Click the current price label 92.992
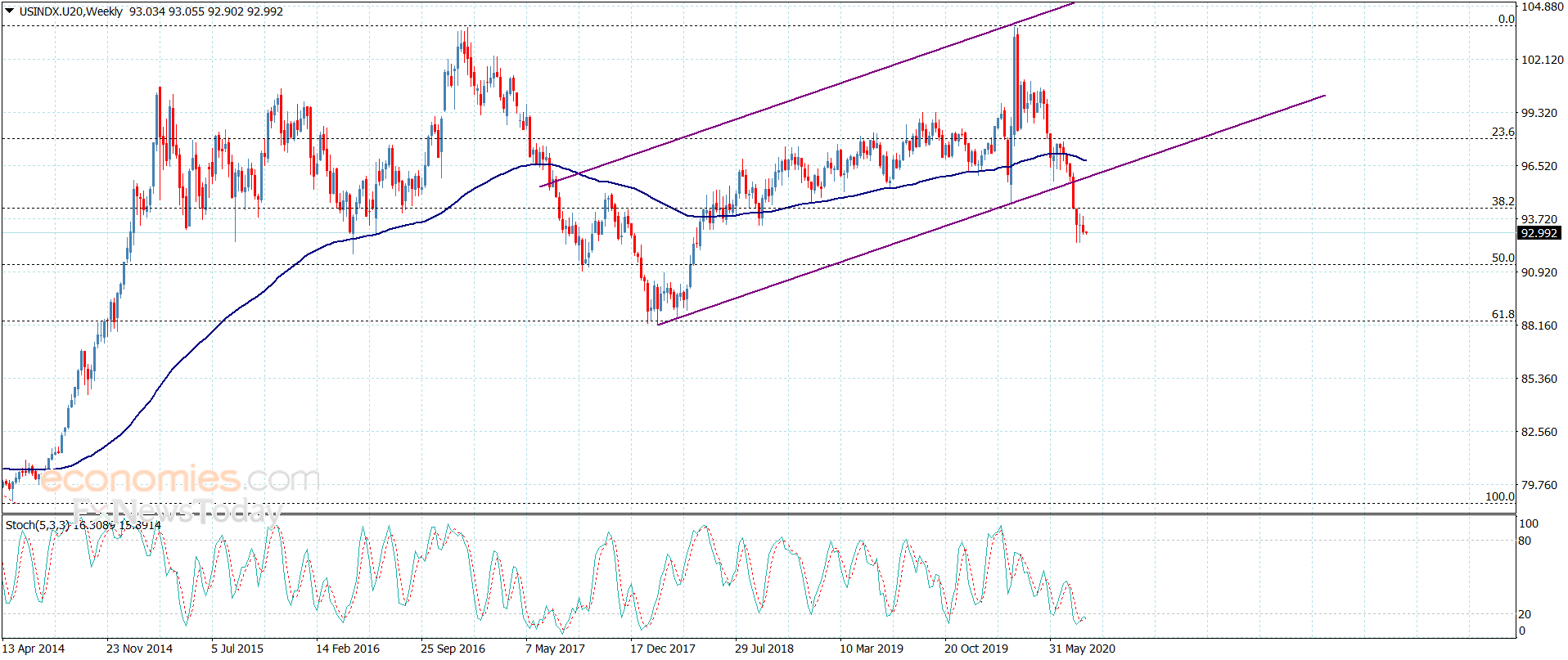Viewport: 1568px width, 660px height. (x=1539, y=233)
